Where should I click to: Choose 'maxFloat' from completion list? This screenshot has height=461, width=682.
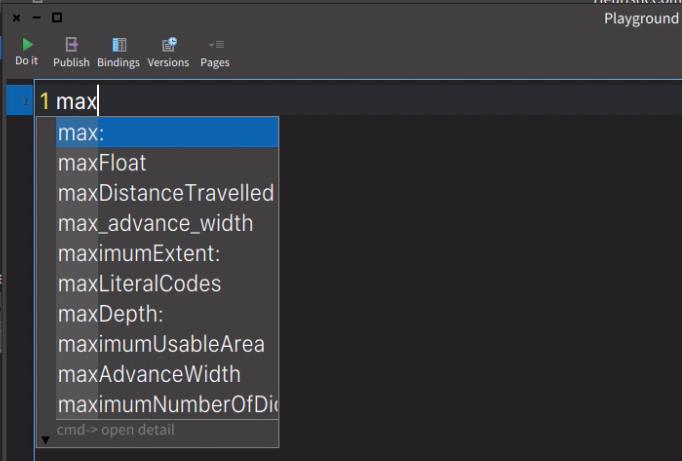coord(167,163)
